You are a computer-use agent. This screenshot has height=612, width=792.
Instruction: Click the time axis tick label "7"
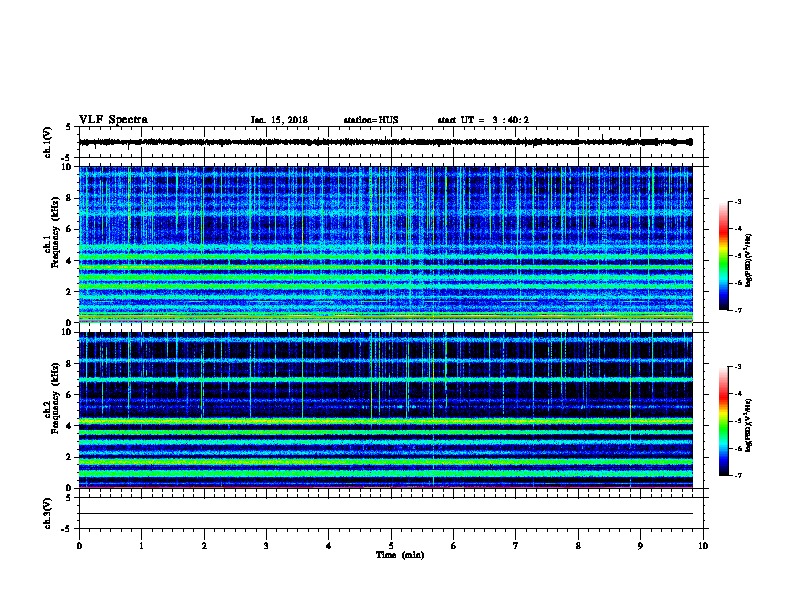516,546
